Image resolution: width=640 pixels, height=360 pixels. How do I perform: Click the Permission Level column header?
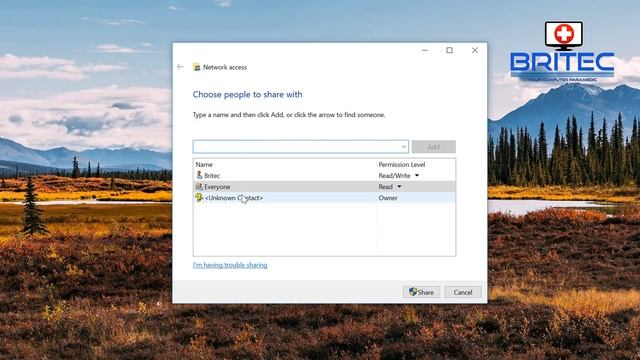coord(402,164)
